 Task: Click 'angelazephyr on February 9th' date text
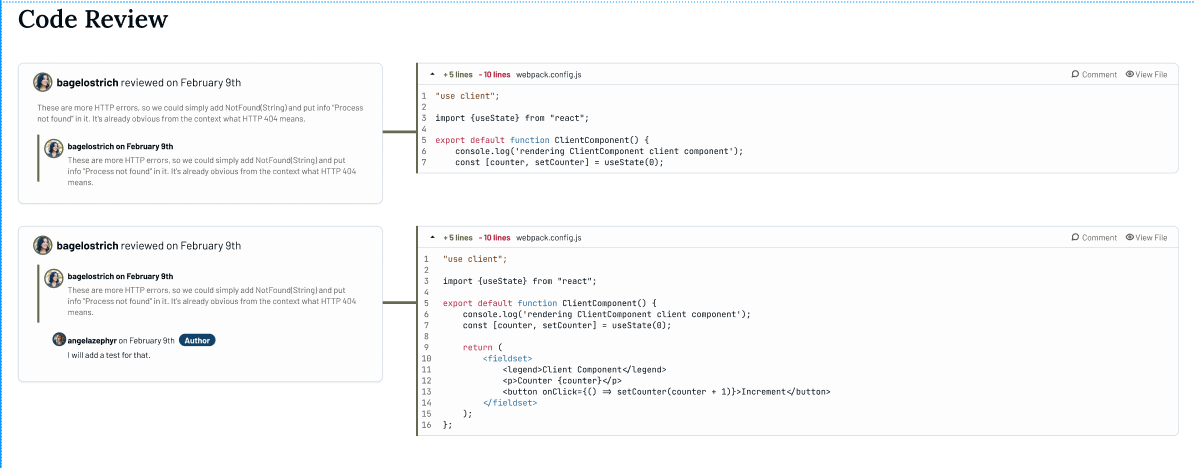[121, 341]
